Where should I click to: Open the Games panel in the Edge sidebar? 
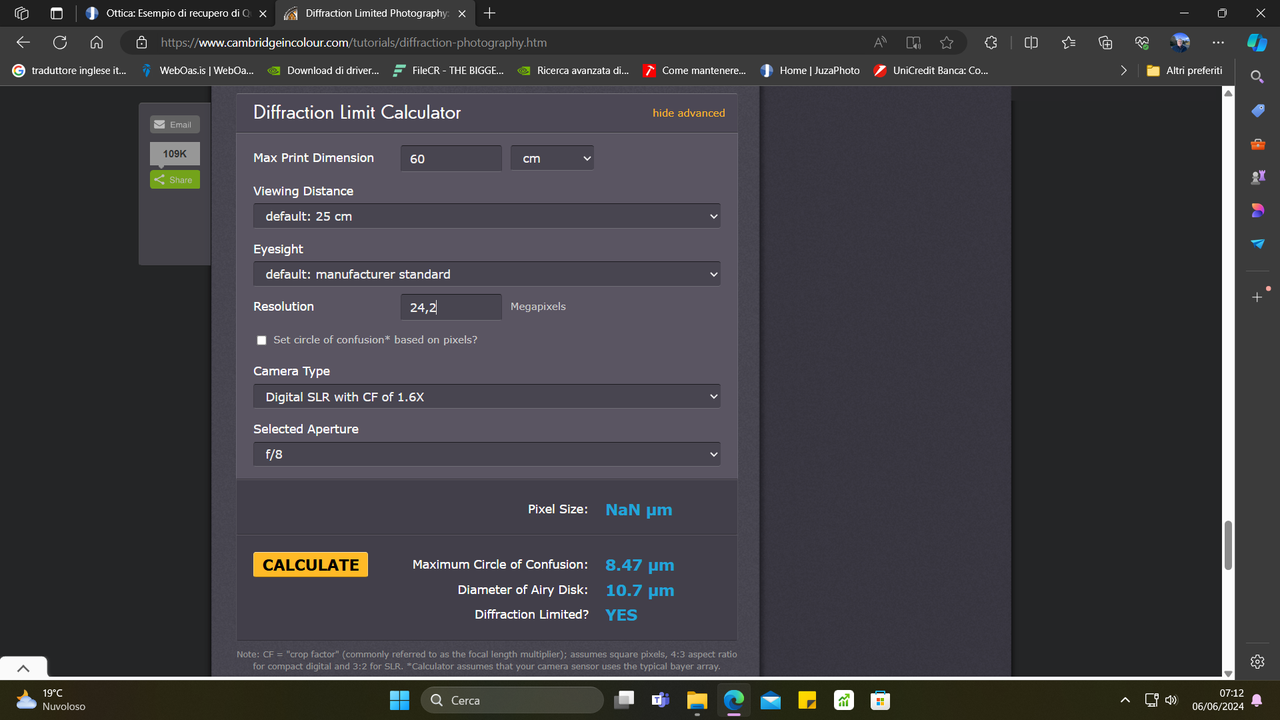tap(1257, 176)
